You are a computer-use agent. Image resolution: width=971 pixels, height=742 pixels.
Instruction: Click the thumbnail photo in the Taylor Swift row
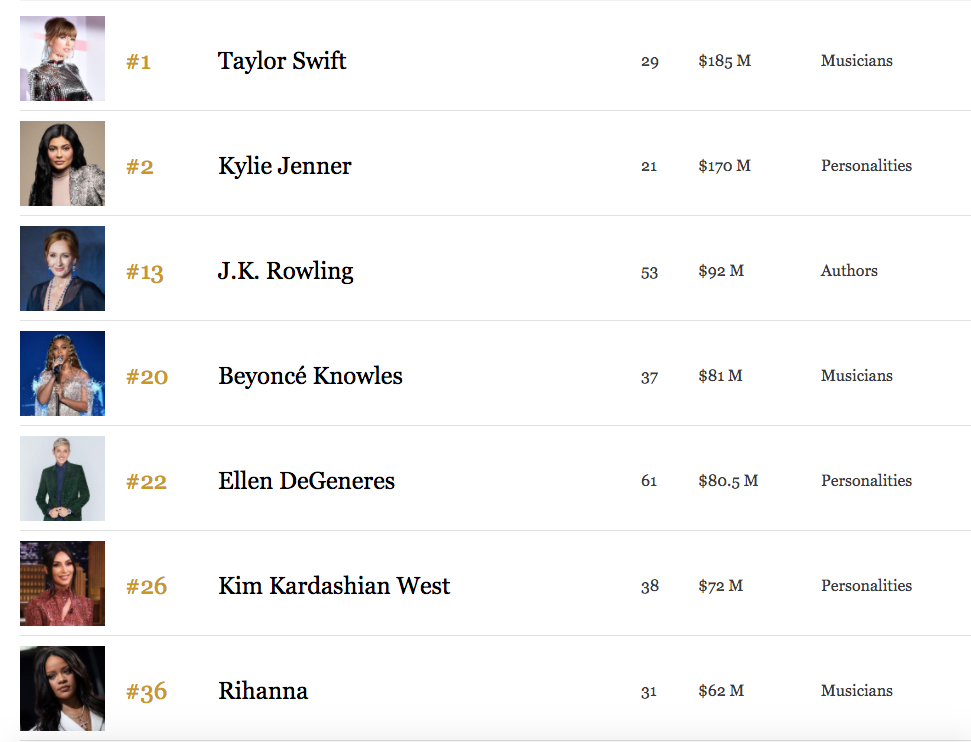62,59
